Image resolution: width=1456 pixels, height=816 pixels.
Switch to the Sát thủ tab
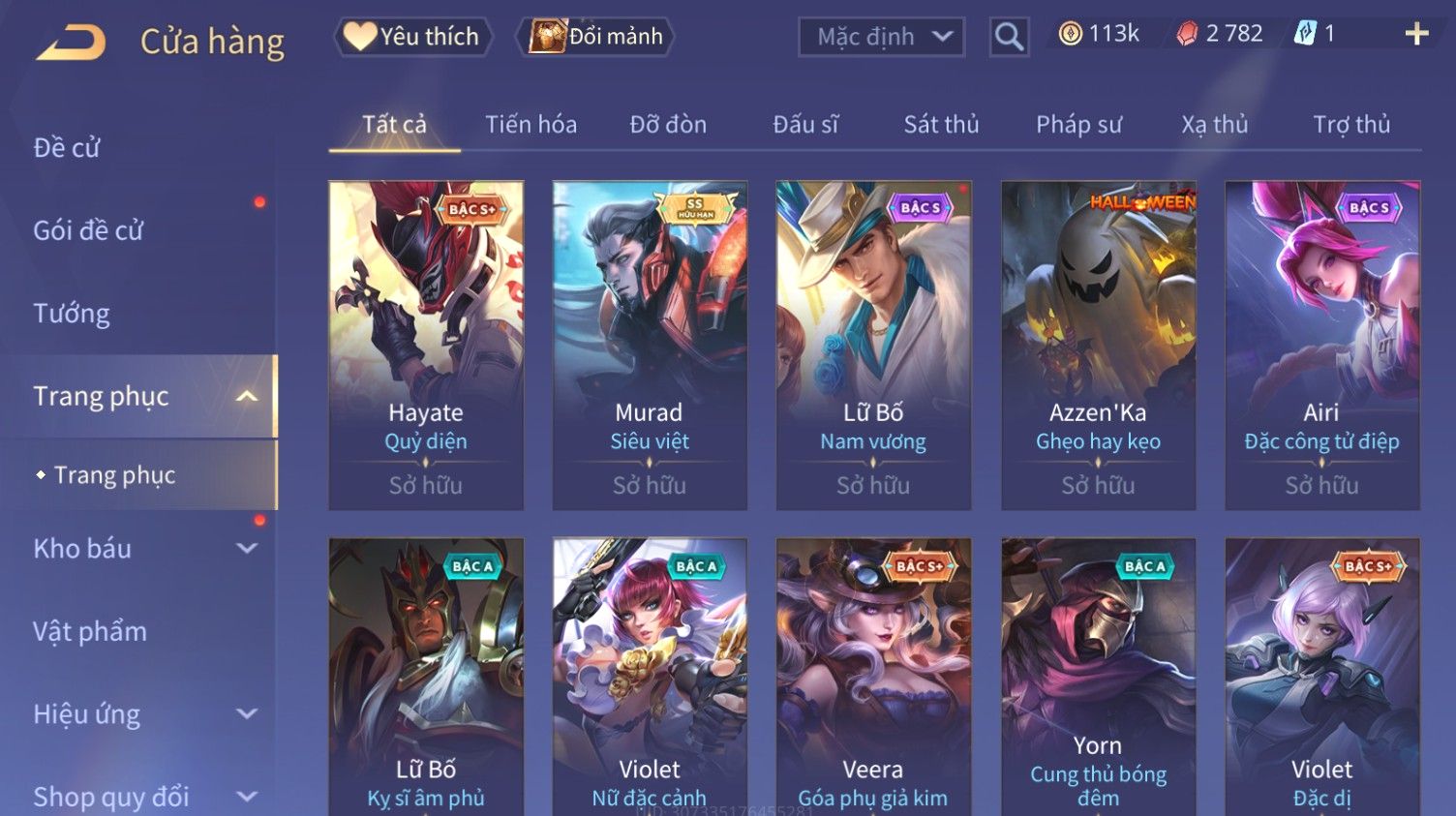941,125
